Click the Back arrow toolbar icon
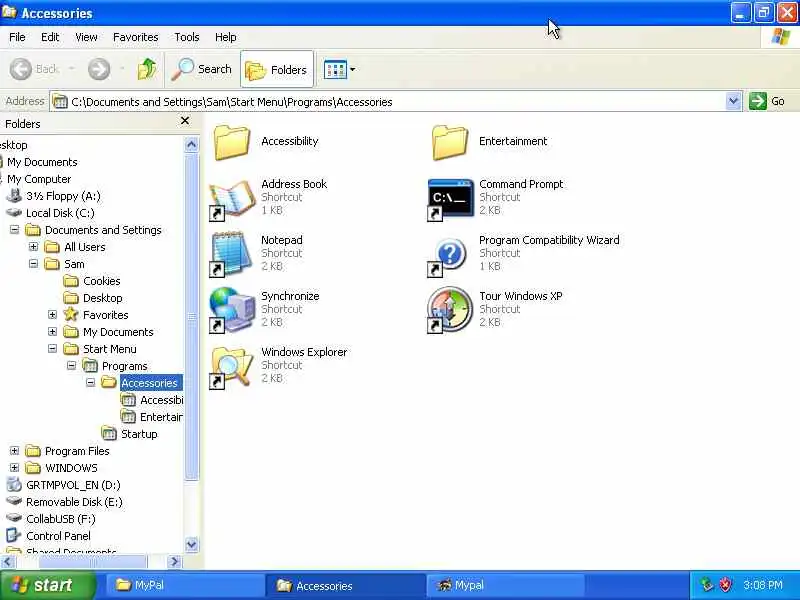Image resolution: width=800 pixels, height=600 pixels. click(x=21, y=69)
